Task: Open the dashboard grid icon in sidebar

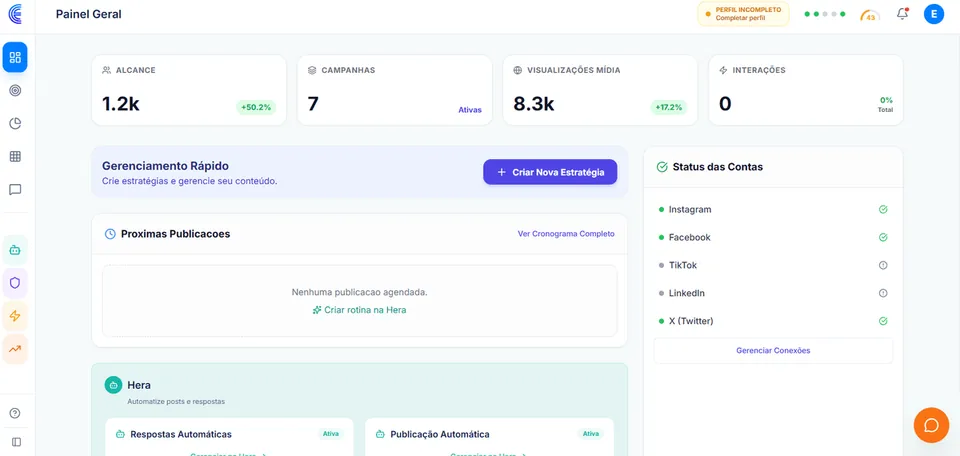Action: tap(15, 58)
